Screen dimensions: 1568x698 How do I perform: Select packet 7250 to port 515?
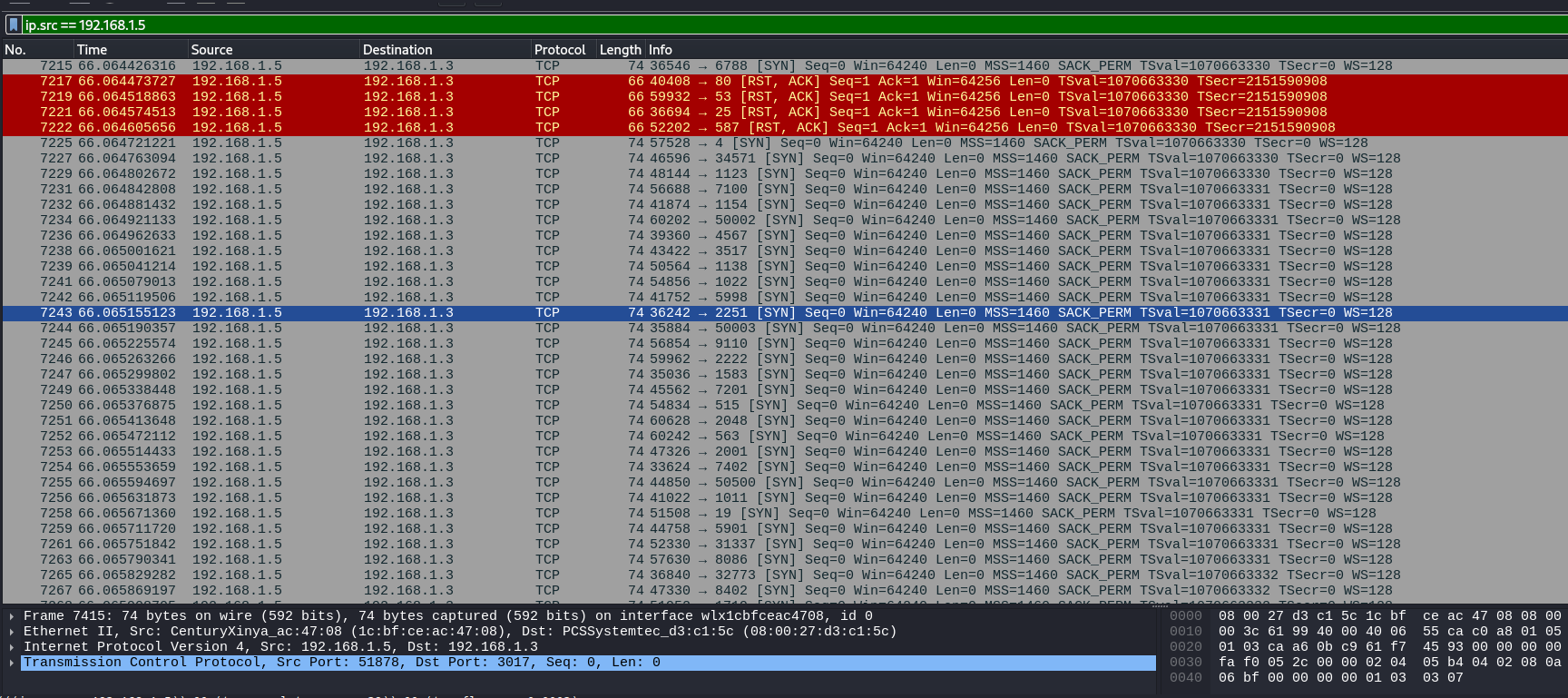(x=785, y=406)
